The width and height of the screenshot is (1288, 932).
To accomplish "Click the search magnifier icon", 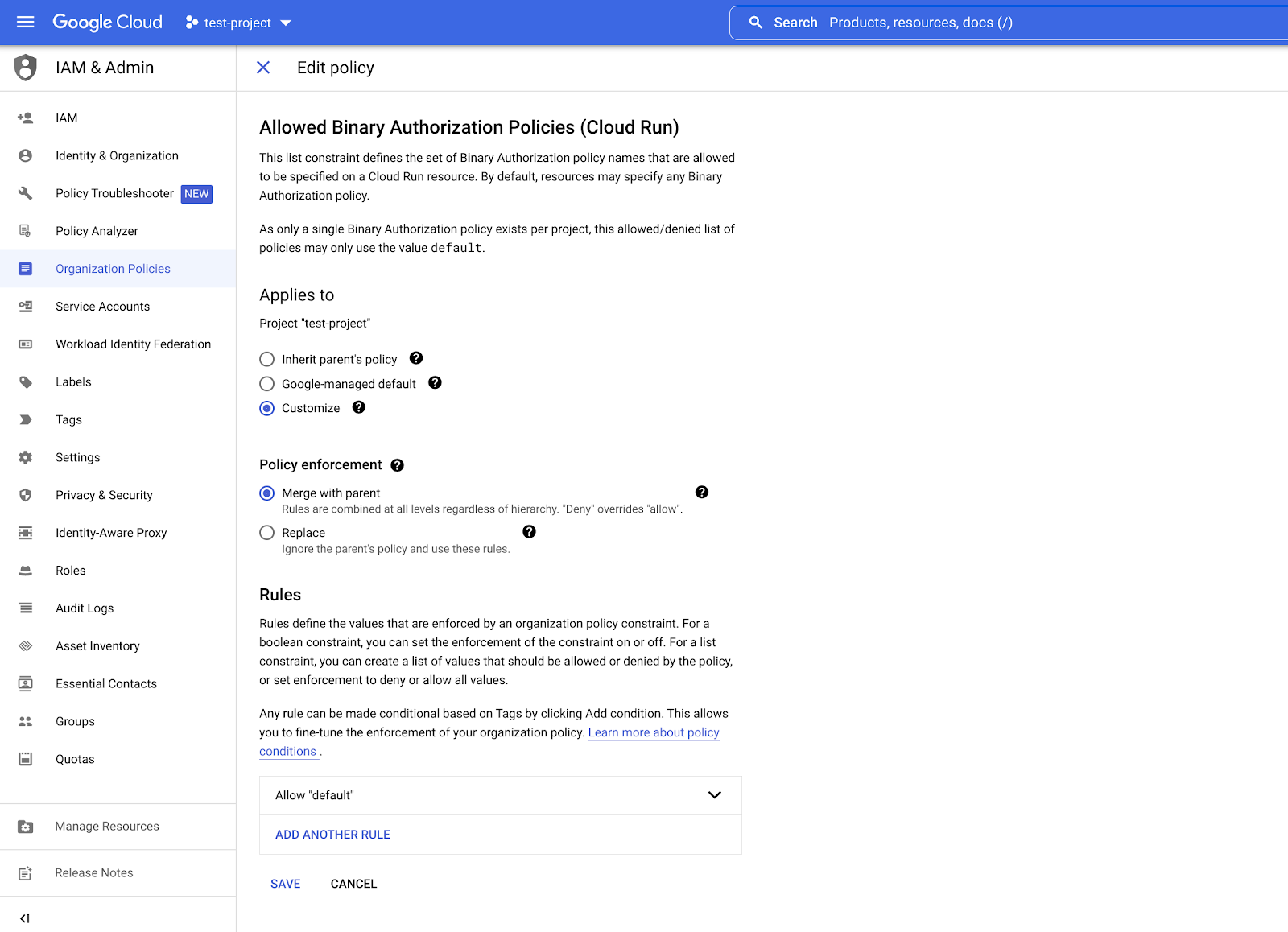I will (x=755, y=23).
